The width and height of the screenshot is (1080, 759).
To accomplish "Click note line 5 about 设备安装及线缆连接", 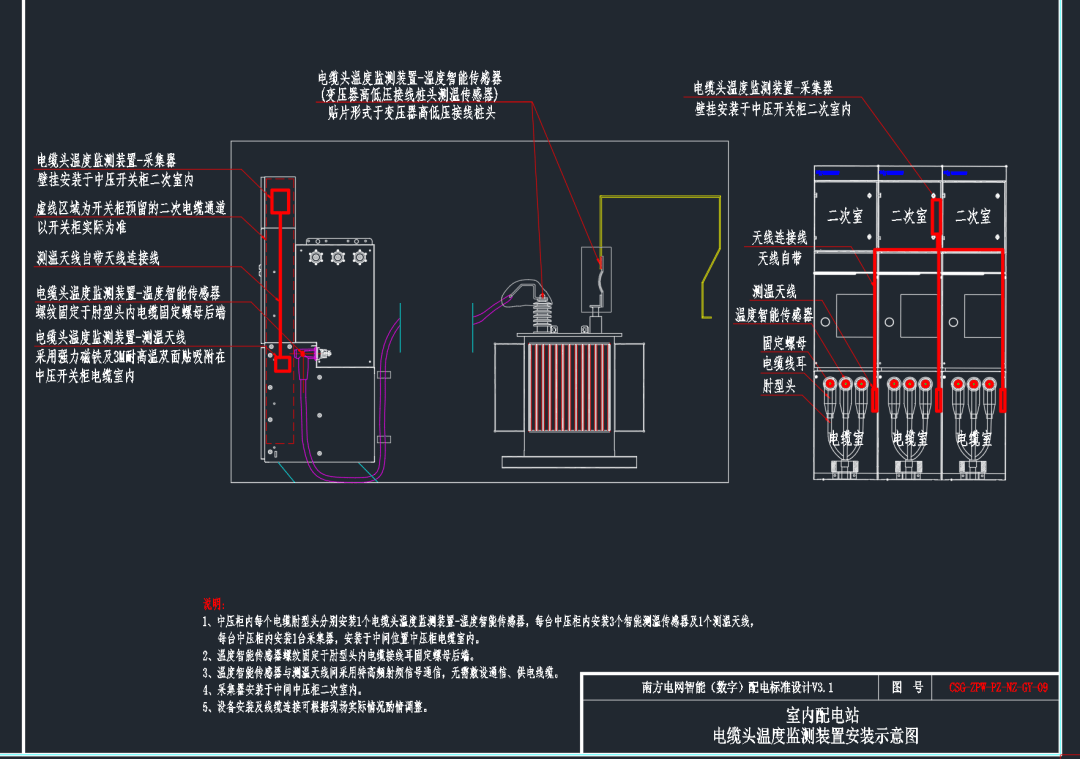I will point(315,707).
